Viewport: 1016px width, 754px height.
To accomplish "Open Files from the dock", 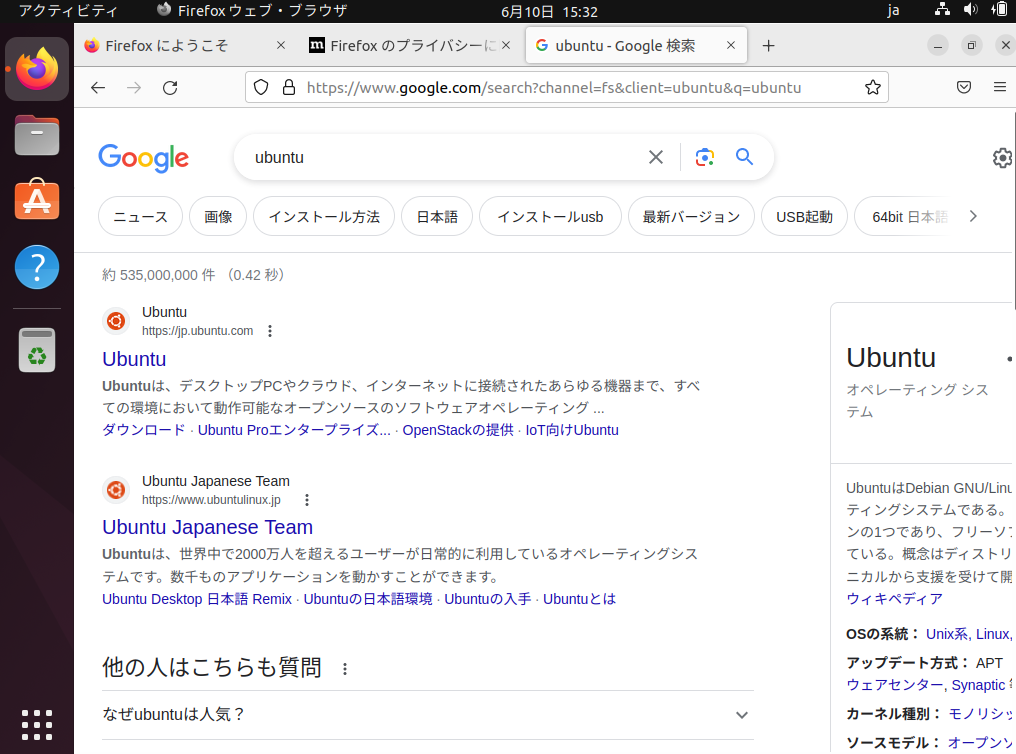I will [x=37, y=135].
